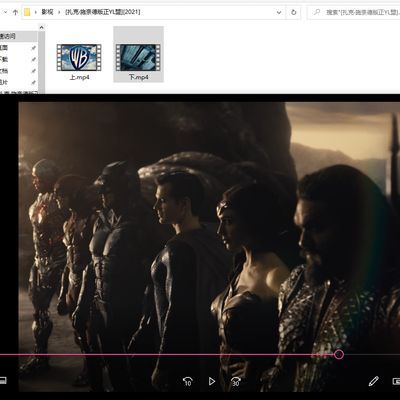Open the pencil edit tool in player
Screen dimensions: 400x400
(374, 381)
